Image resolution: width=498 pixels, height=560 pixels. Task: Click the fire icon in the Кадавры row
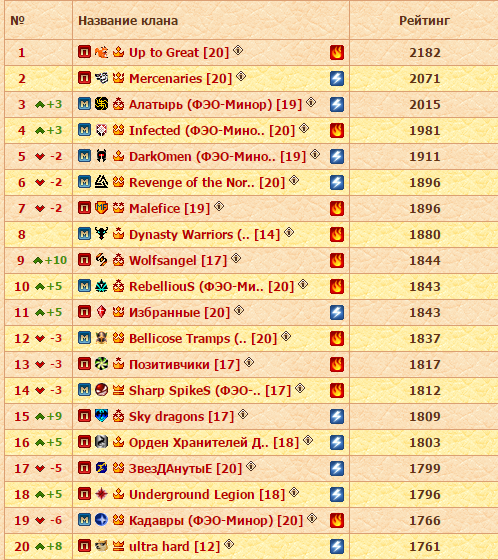pyautogui.click(x=337, y=520)
